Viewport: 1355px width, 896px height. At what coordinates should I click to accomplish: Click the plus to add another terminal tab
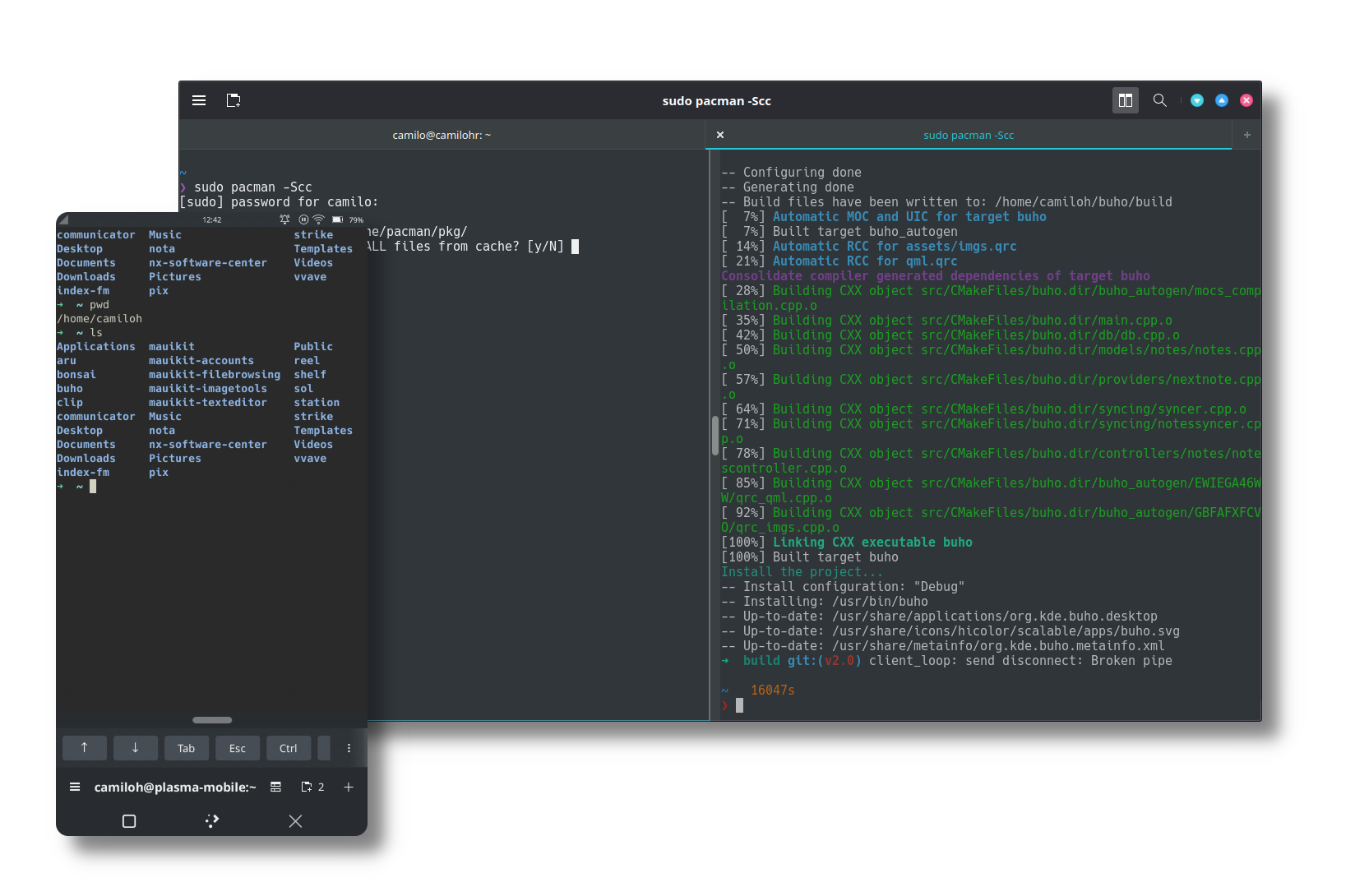1246,134
